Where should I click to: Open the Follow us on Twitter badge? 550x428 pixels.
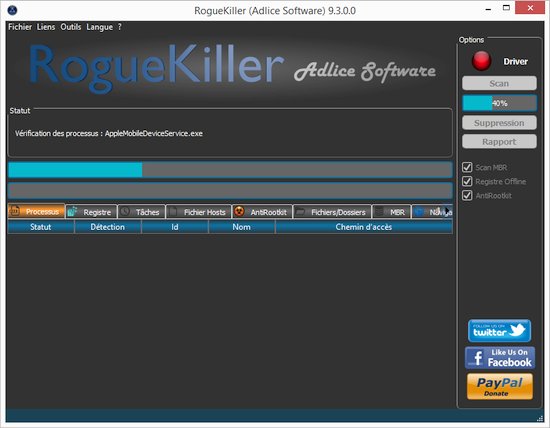[499, 330]
